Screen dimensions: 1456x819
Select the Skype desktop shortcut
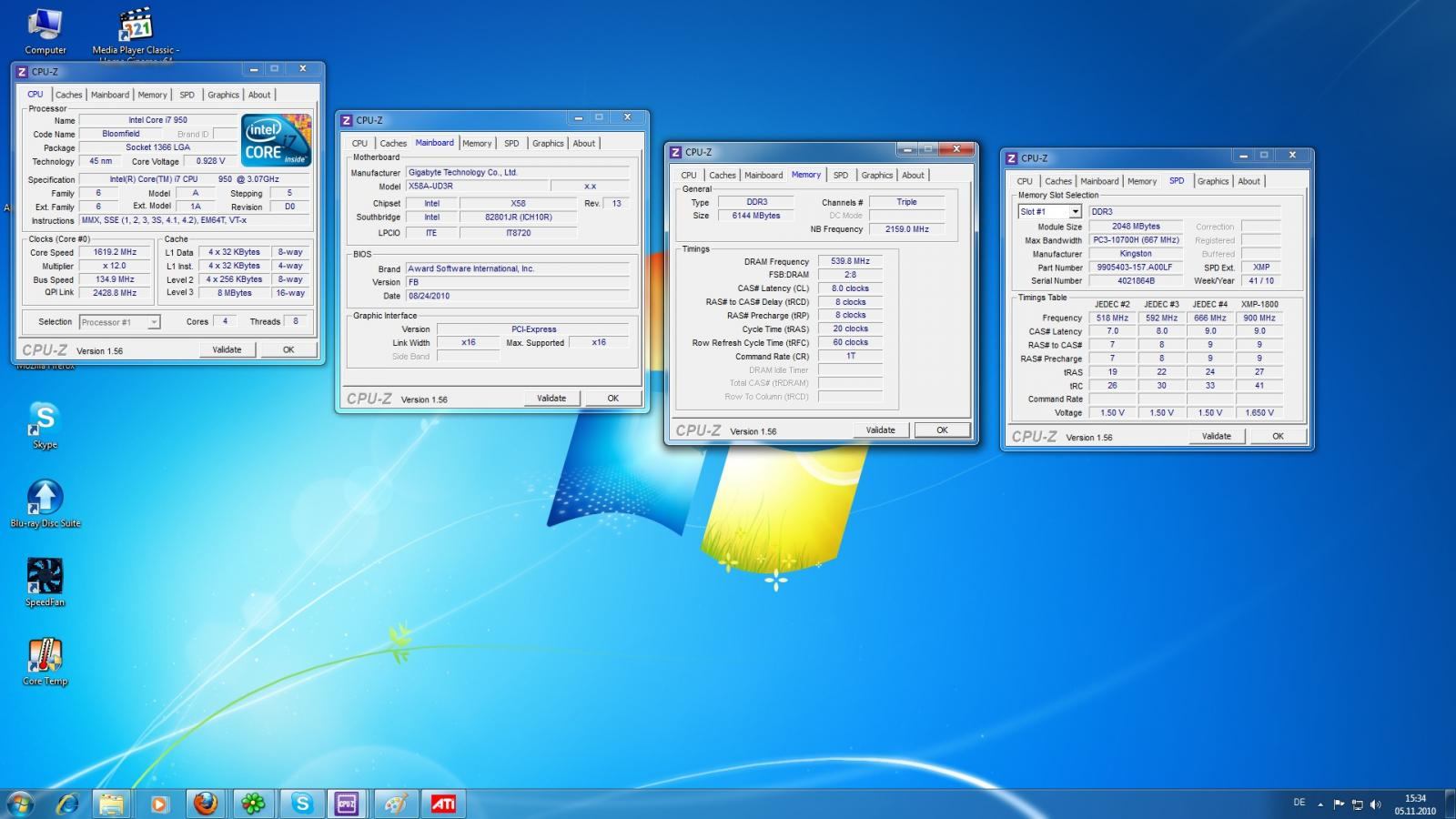[x=45, y=426]
